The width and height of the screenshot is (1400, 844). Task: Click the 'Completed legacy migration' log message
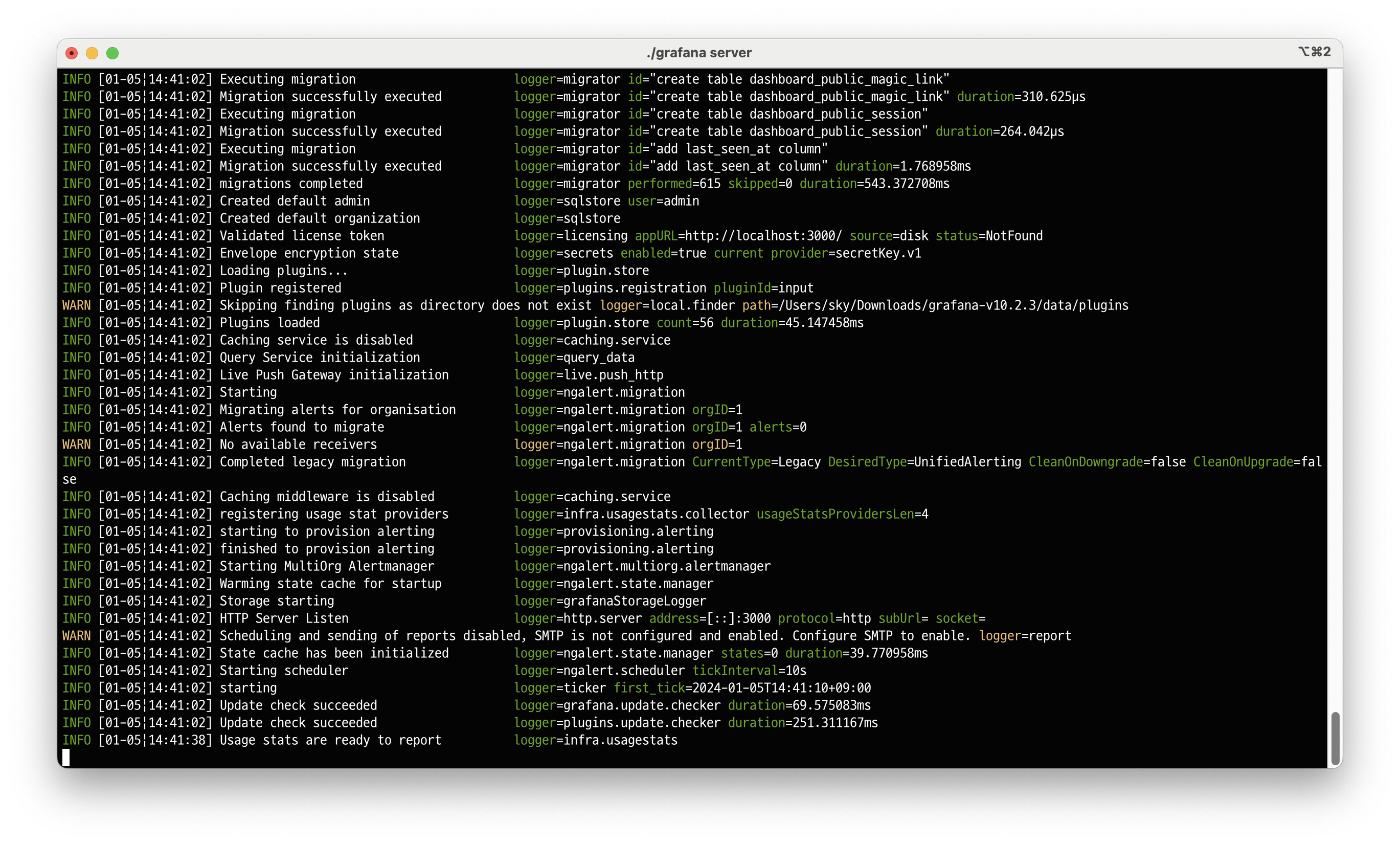312,462
